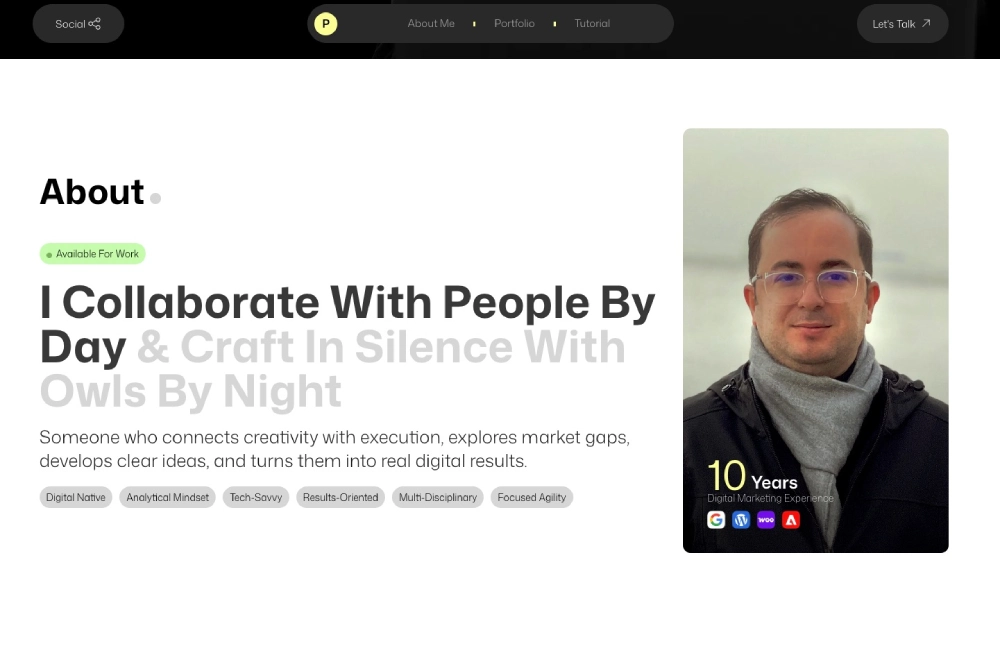Select the Multi-Disciplinary tag
Screen dimensions: 1000x650
pyautogui.click(x=438, y=497)
